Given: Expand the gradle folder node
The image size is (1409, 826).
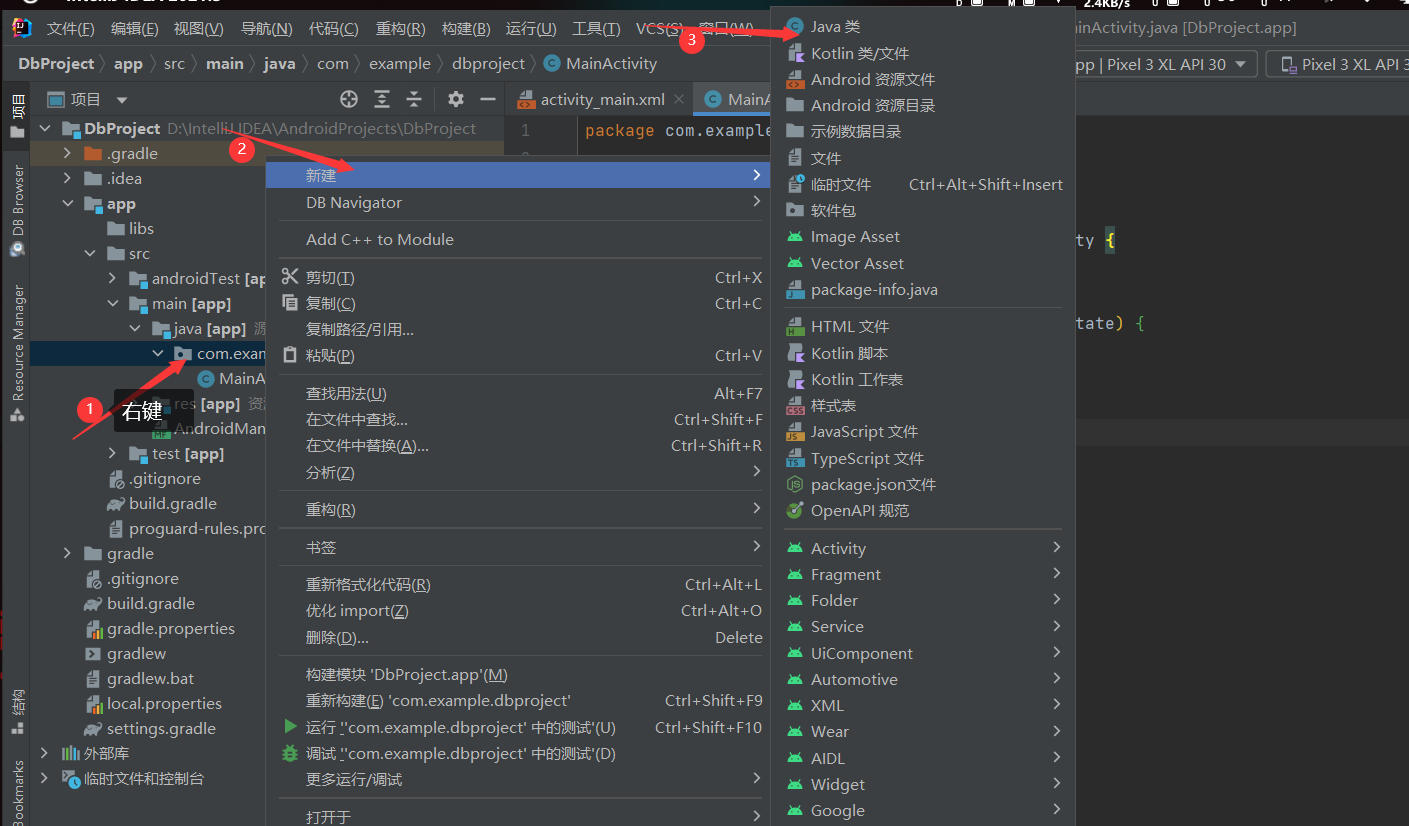Looking at the screenshot, I should tap(67, 553).
